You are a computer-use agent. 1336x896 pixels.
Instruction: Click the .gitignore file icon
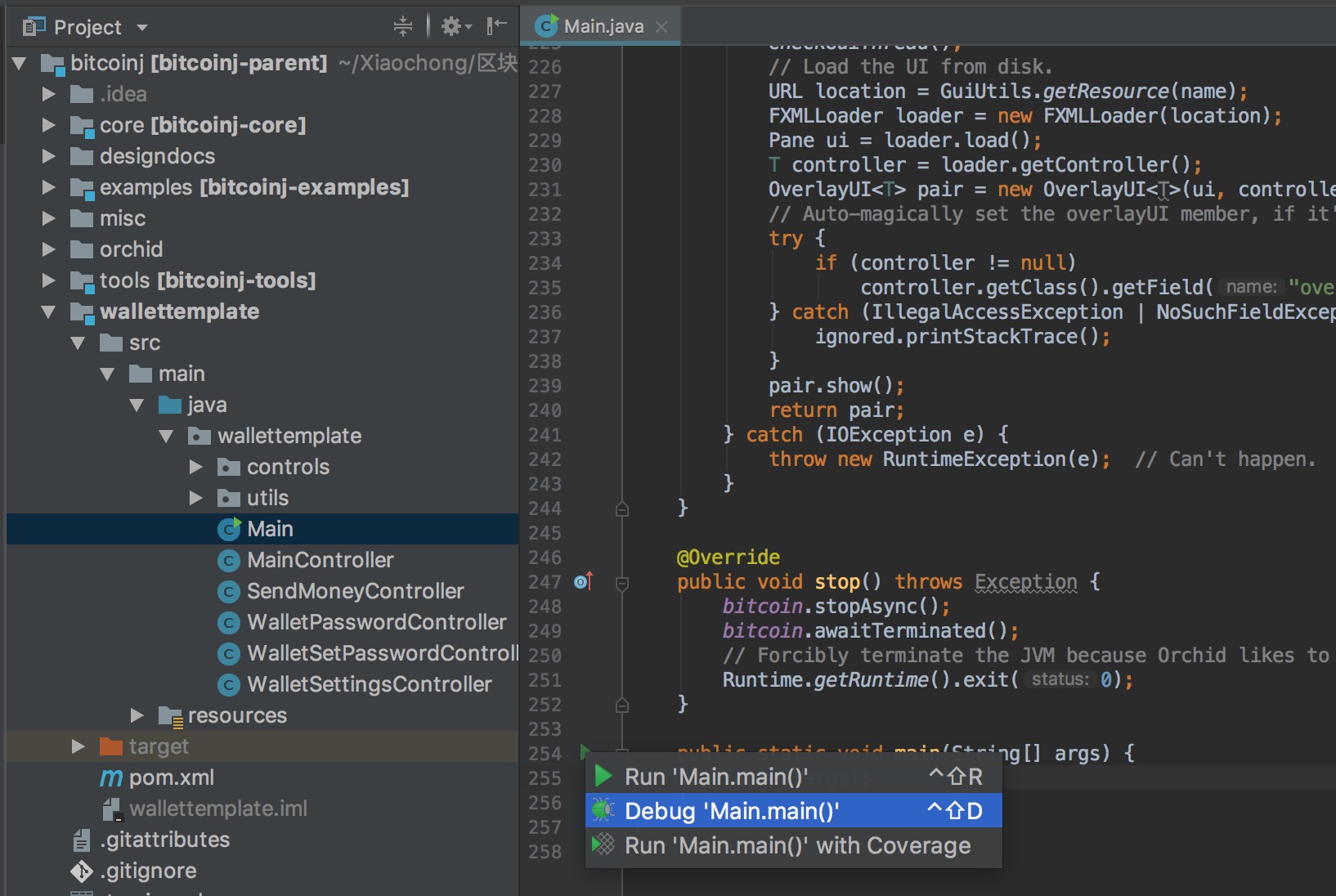tap(82, 871)
